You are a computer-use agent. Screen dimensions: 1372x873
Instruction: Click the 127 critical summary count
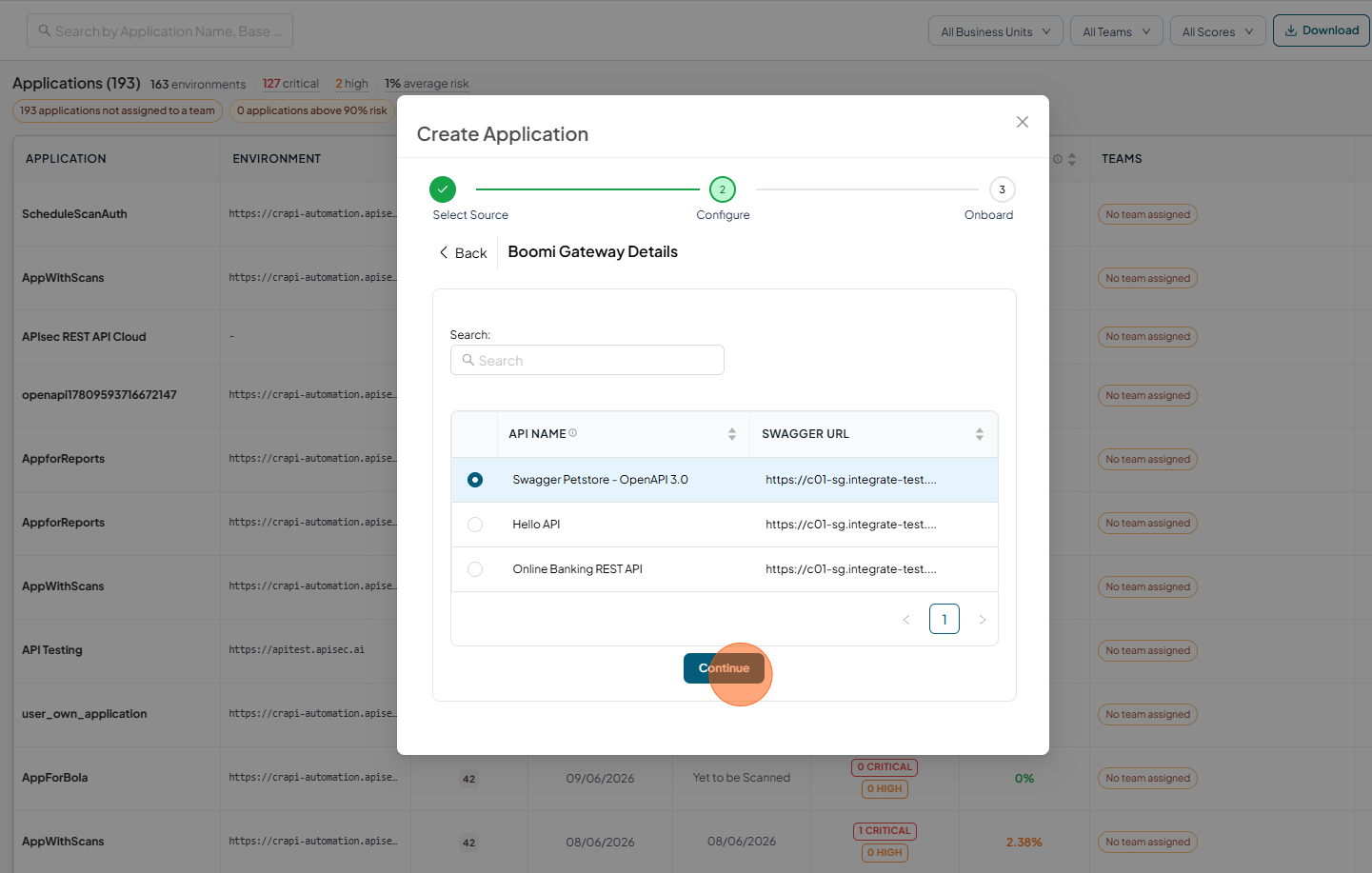point(290,84)
